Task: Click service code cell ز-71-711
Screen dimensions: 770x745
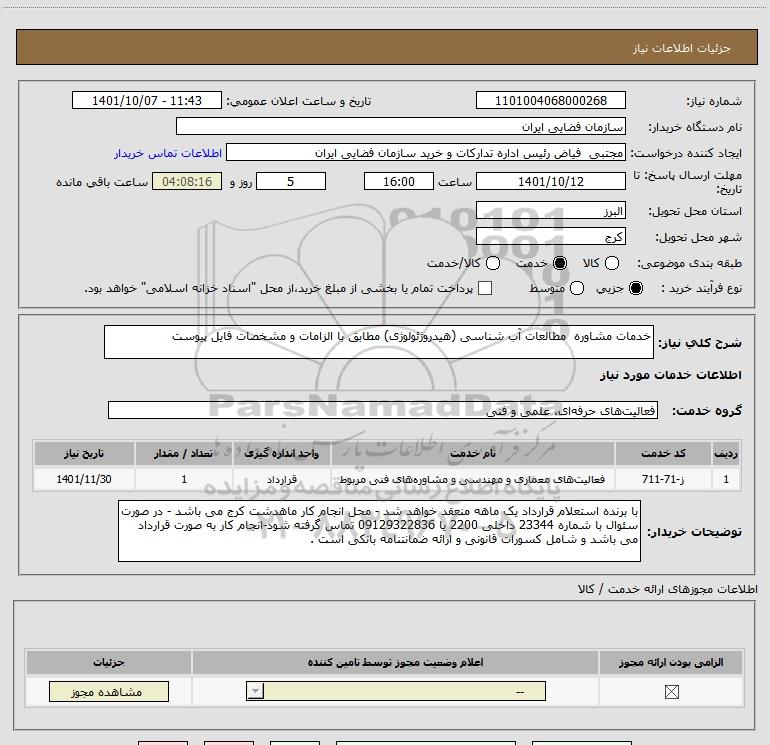Action: tap(663, 479)
